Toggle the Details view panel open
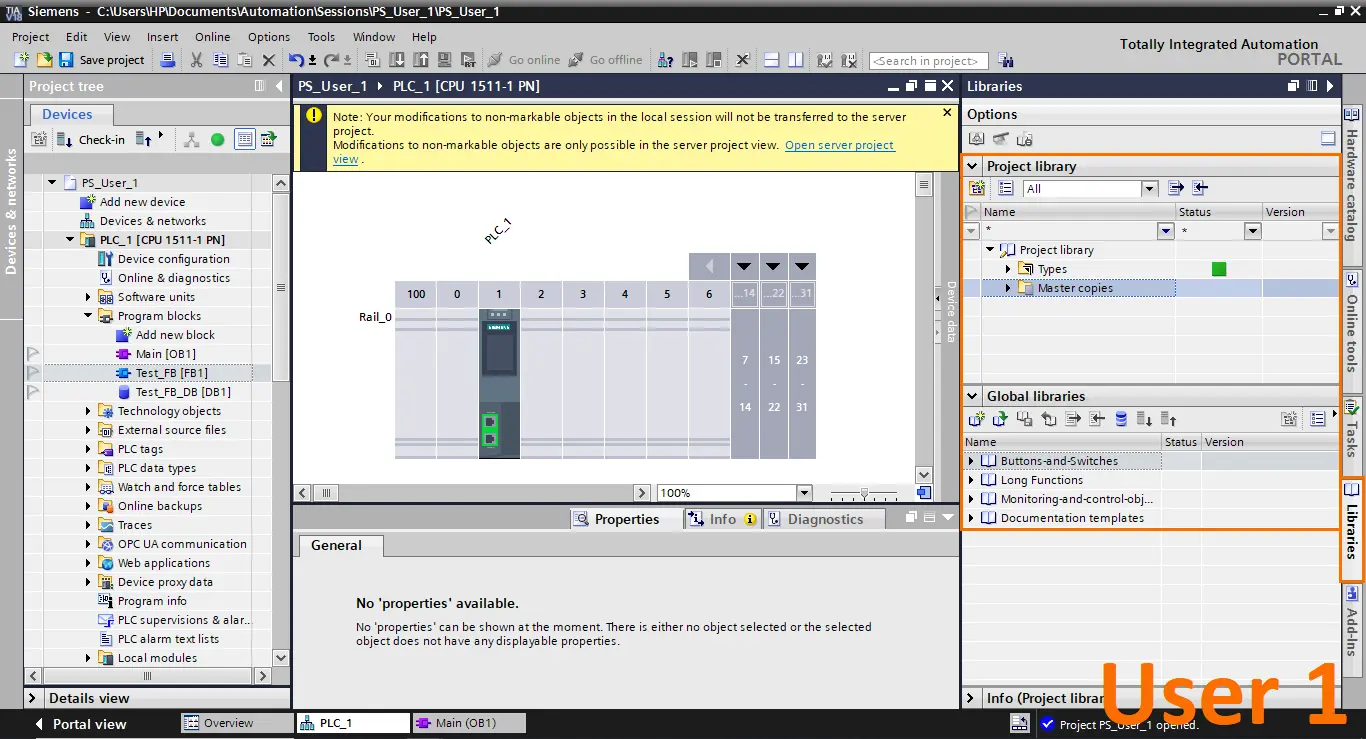This screenshot has width=1366, height=739. [x=32, y=698]
